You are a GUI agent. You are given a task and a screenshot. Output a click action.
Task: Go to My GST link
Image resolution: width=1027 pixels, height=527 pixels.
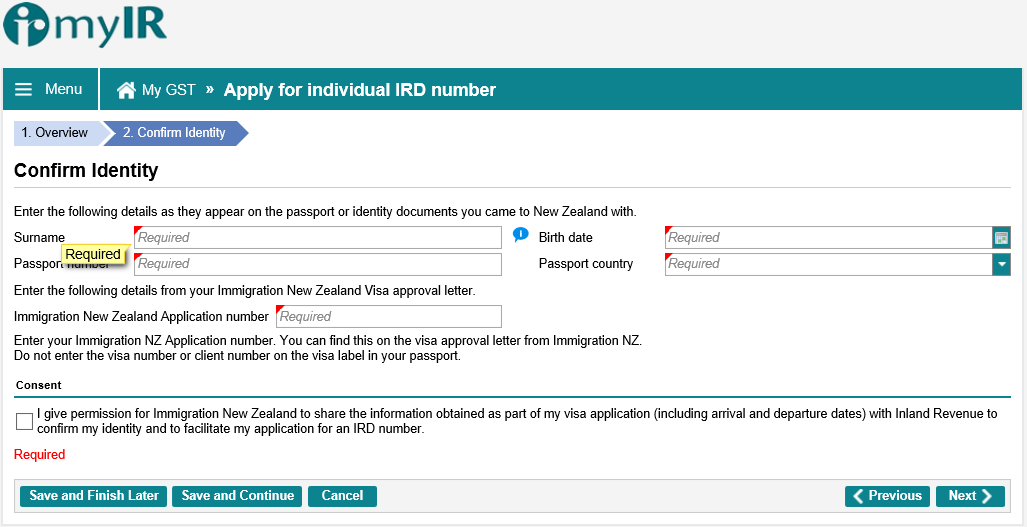[168, 90]
